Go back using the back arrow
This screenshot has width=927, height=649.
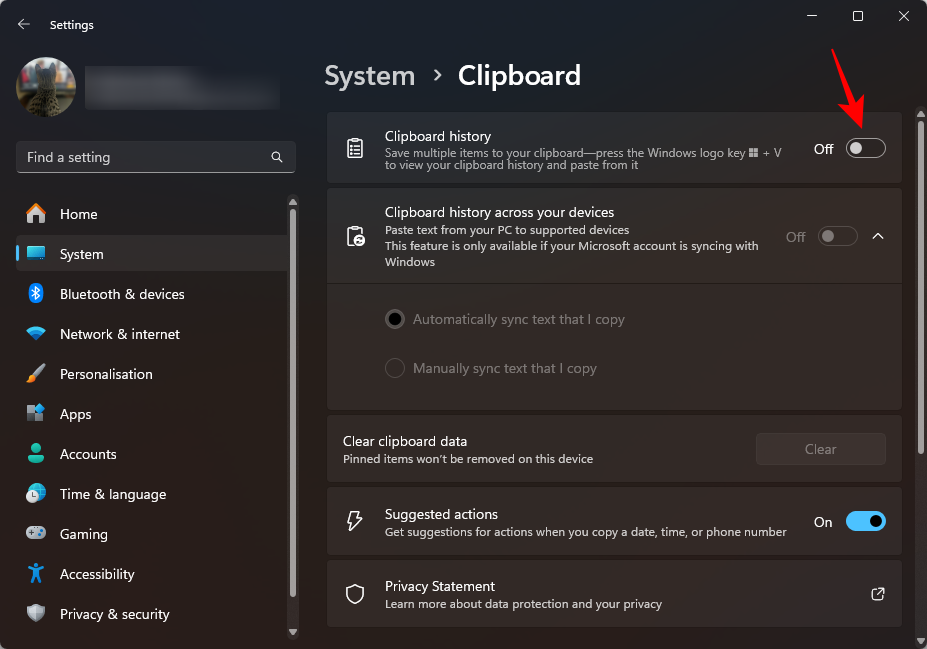[24, 25]
